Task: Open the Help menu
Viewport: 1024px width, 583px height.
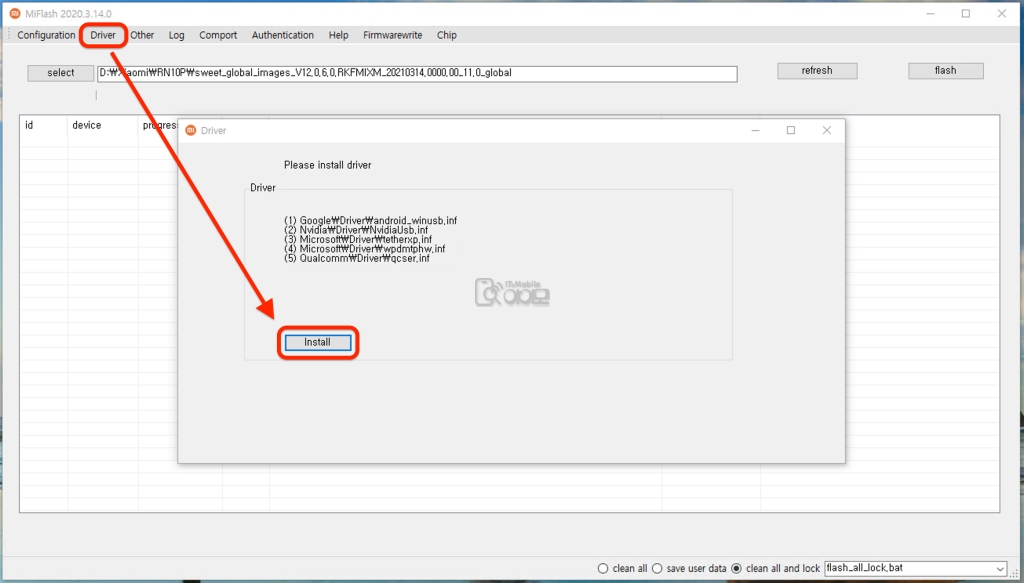Action: click(338, 35)
